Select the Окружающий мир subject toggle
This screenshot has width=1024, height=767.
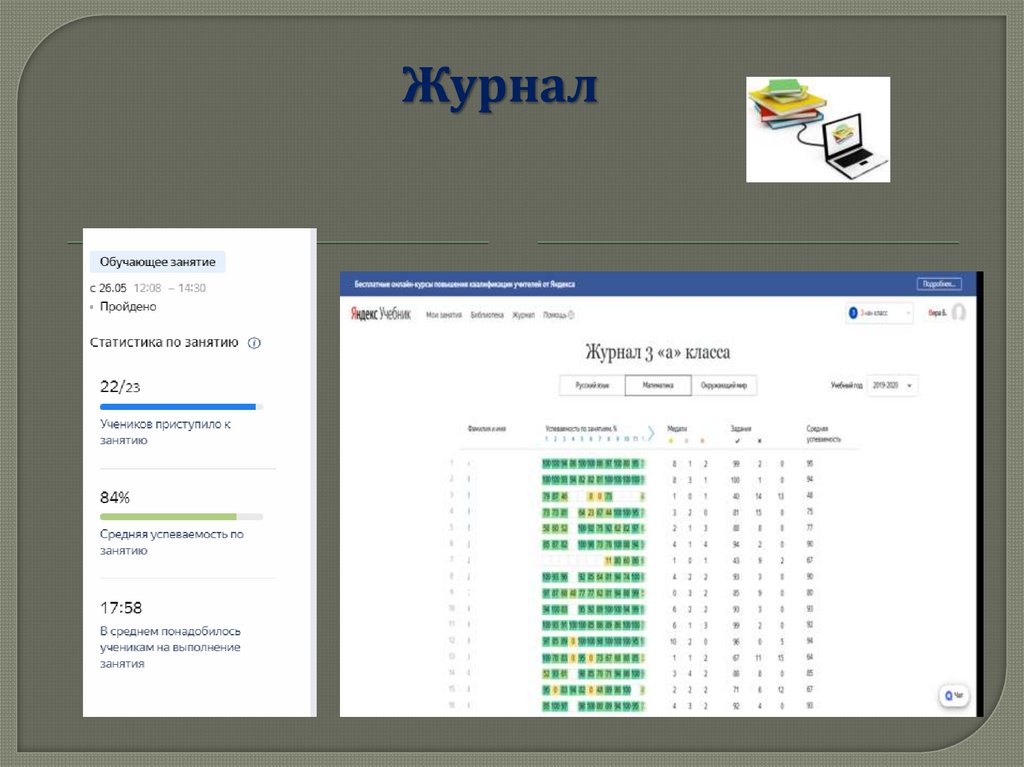[723, 385]
